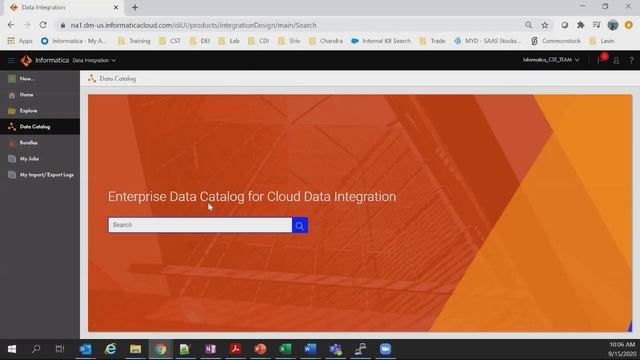Open the Informatica - My A... bookmark

[74, 41]
